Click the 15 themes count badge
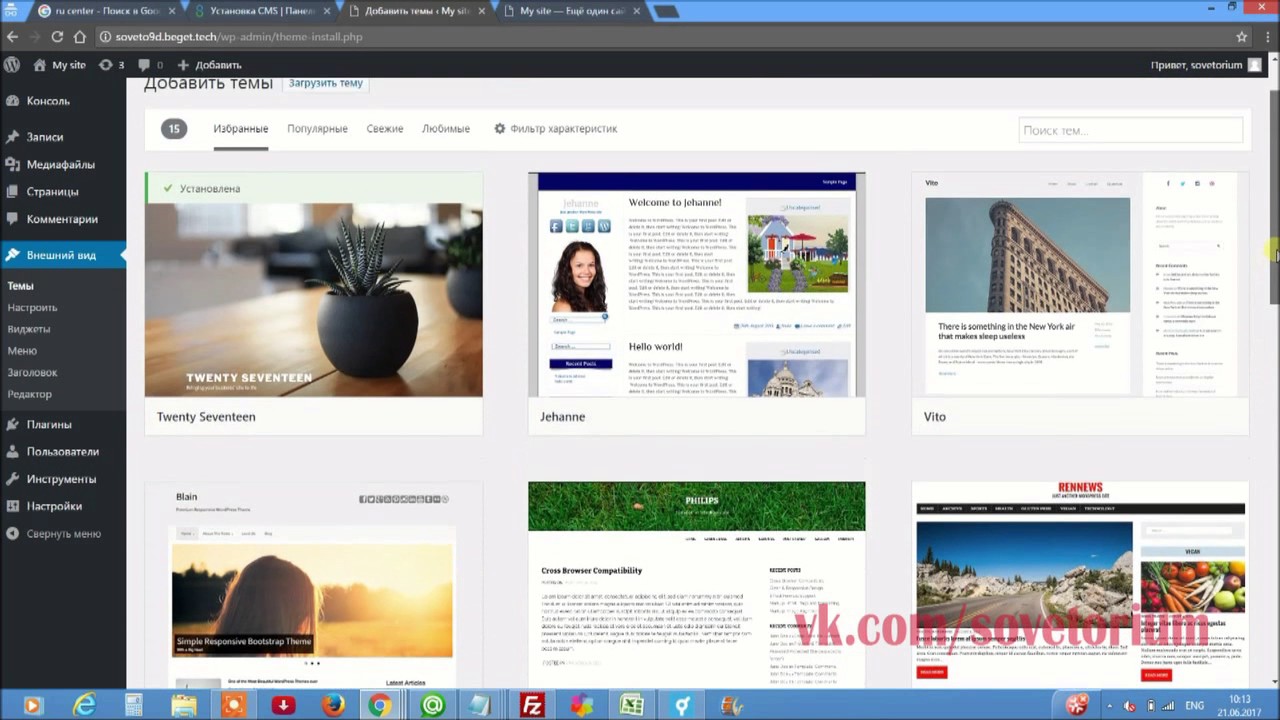1280x720 pixels. [x=174, y=129]
